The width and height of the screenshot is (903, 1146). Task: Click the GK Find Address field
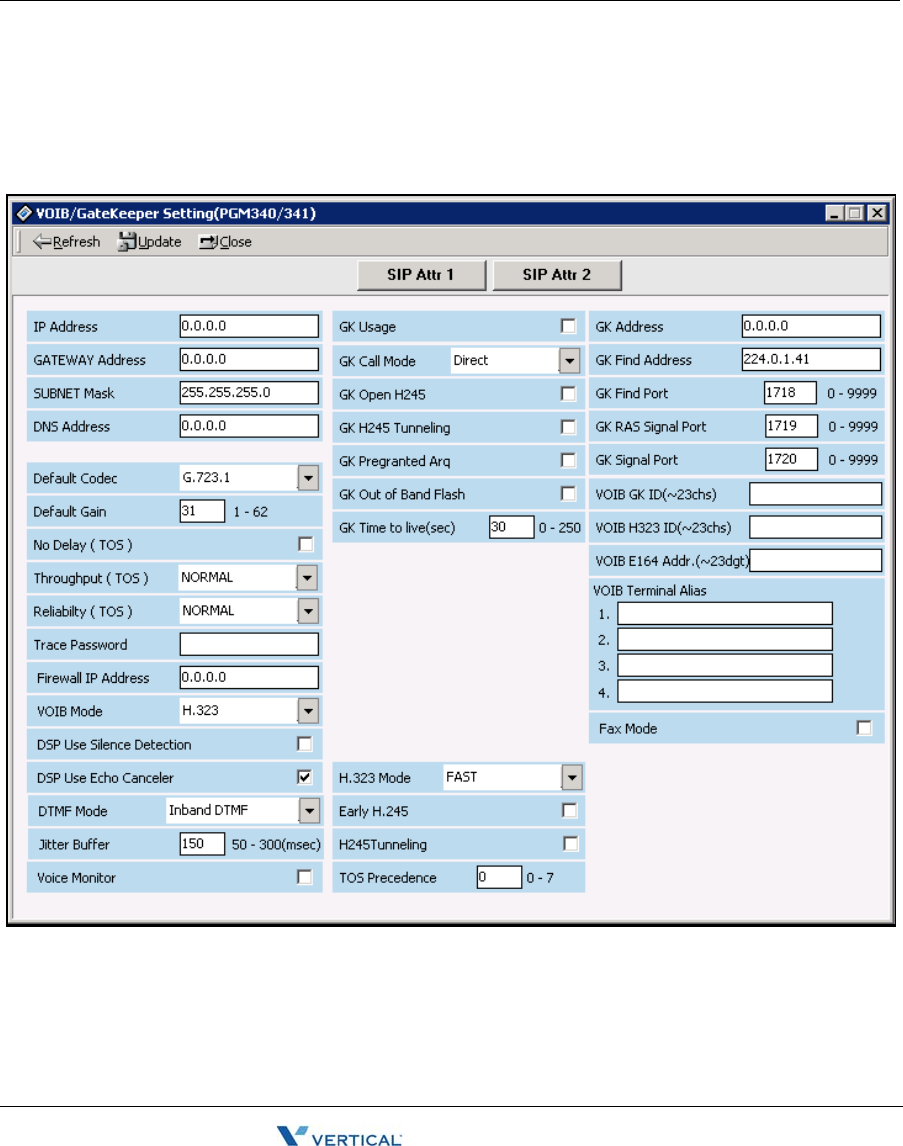pyautogui.click(x=811, y=359)
